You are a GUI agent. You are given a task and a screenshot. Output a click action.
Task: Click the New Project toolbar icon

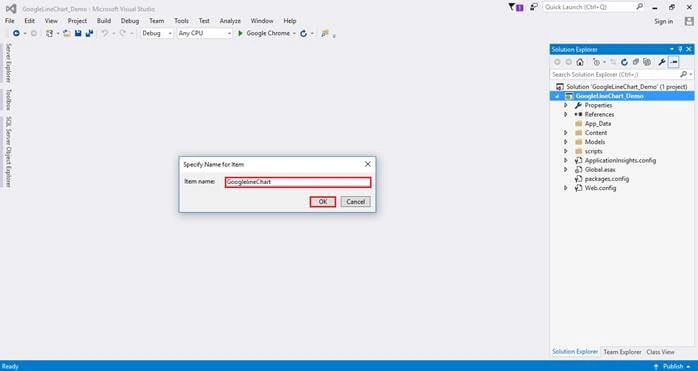coord(49,33)
